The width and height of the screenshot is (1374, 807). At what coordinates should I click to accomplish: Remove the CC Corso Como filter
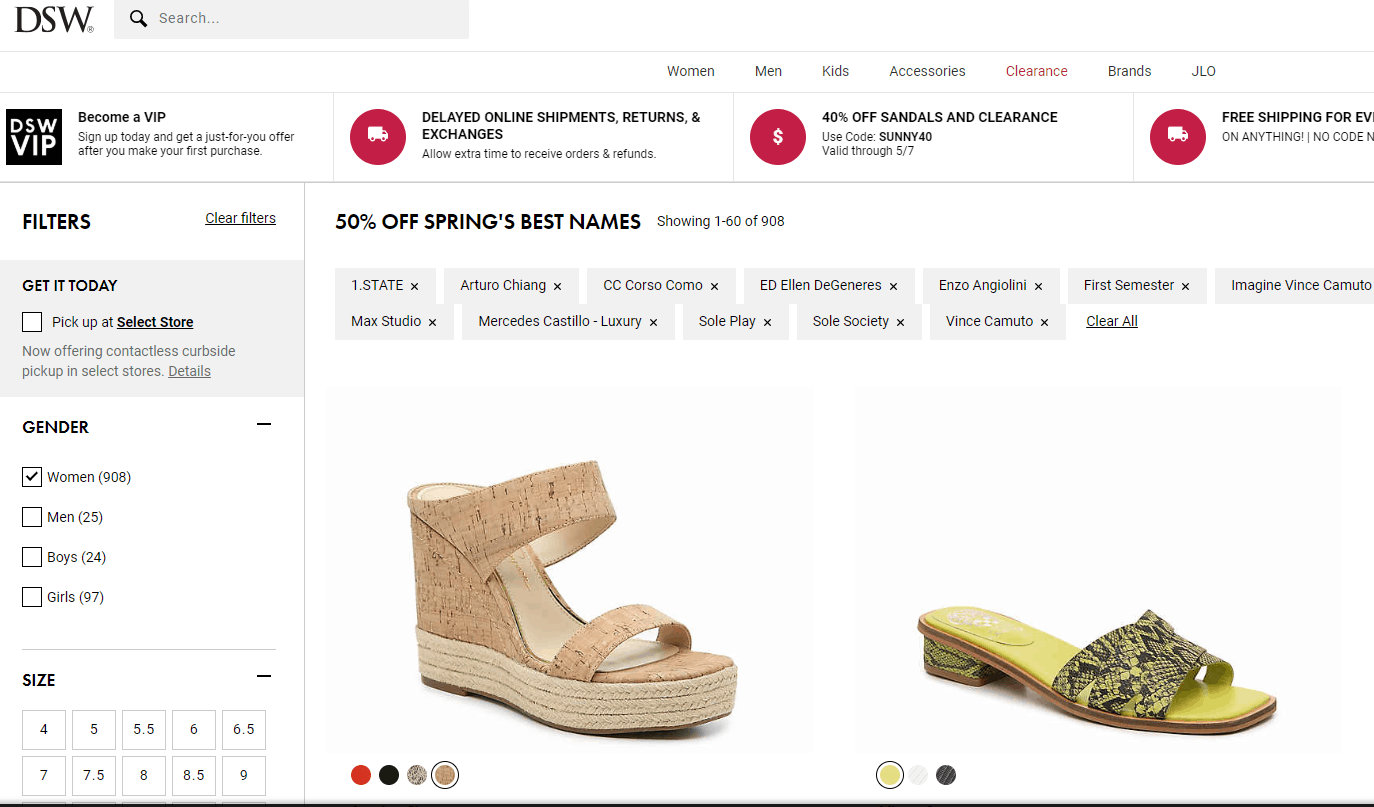click(714, 286)
